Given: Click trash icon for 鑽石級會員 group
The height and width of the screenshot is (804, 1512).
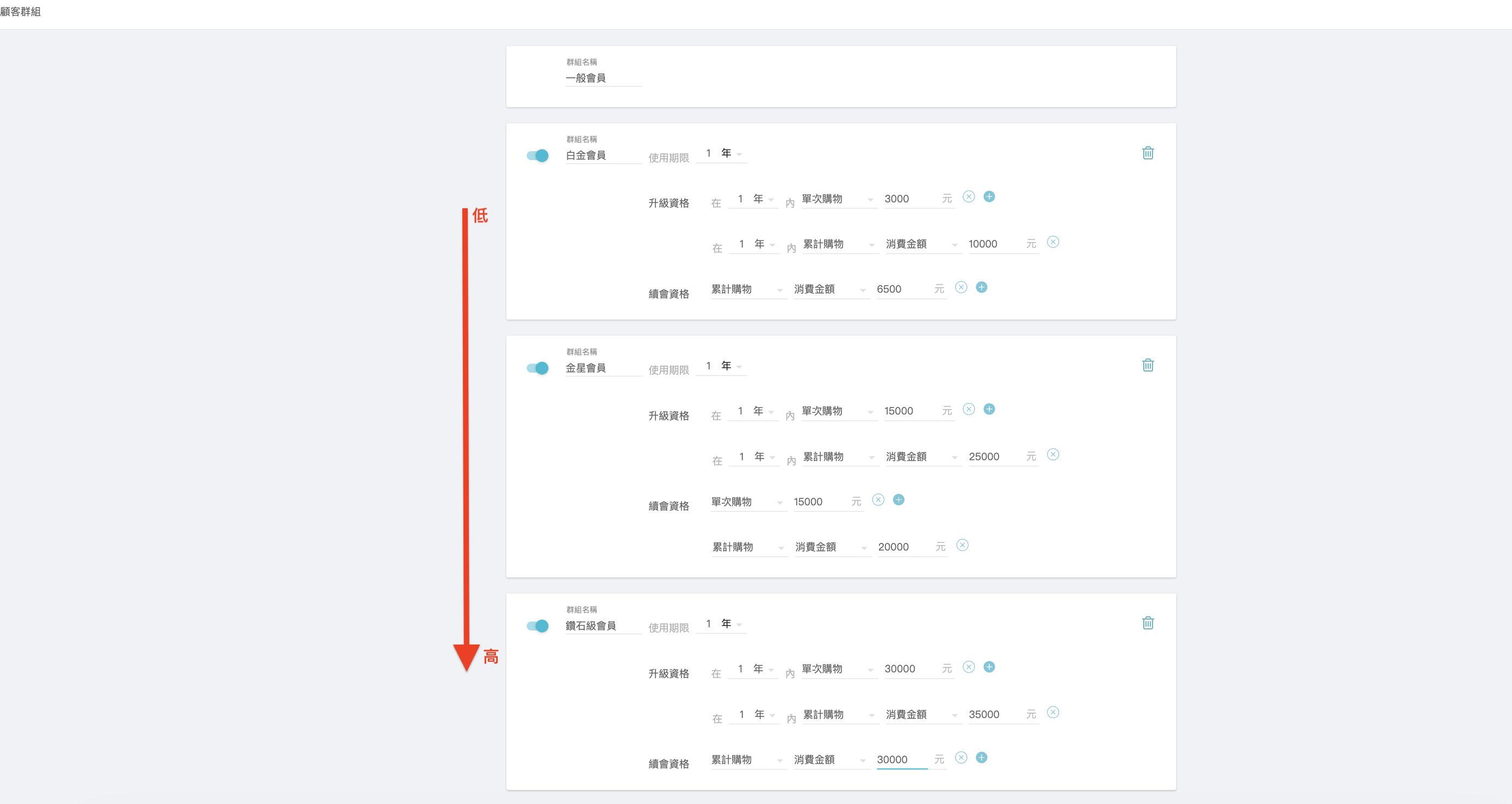Looking at the screenshot, I should 1148,623.
